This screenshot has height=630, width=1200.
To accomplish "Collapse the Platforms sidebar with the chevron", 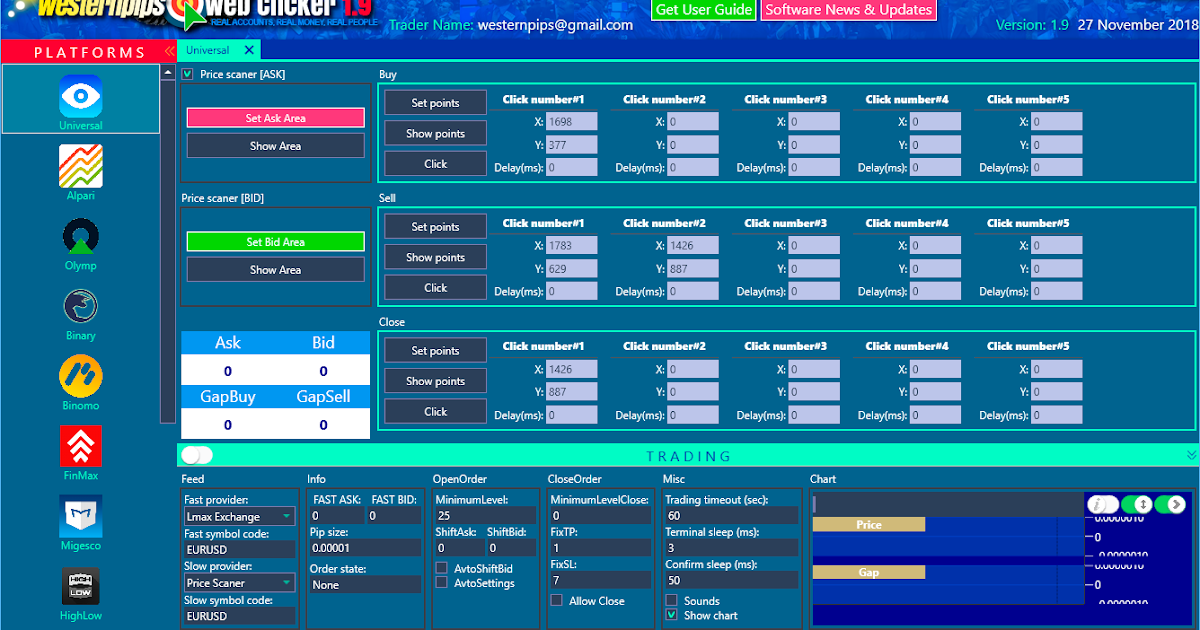I will pos(168,51).
